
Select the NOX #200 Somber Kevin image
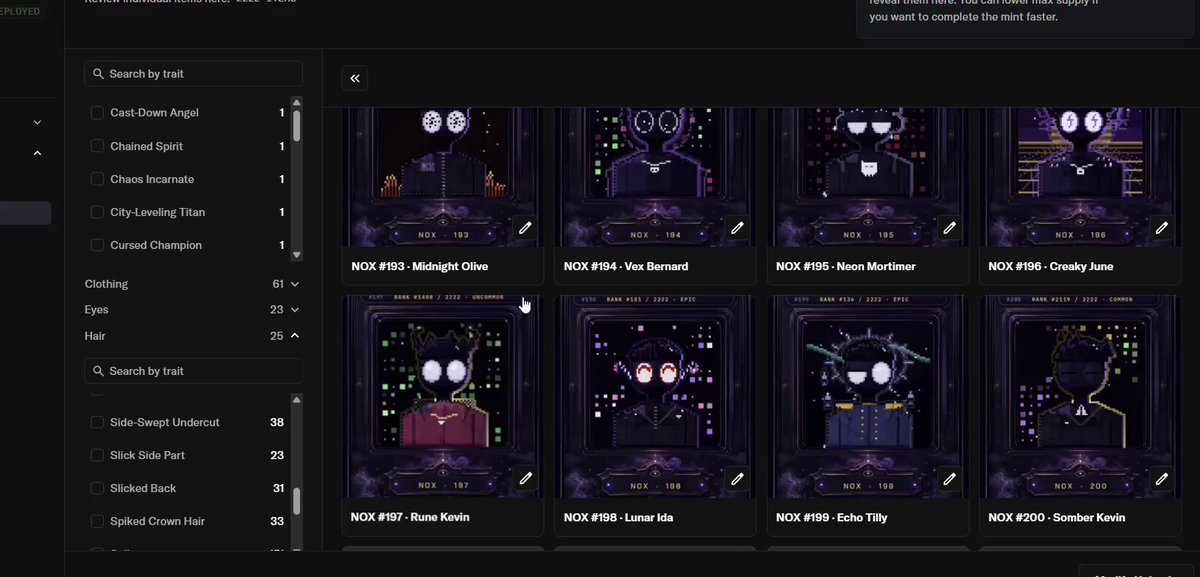tap(1080, 395)
